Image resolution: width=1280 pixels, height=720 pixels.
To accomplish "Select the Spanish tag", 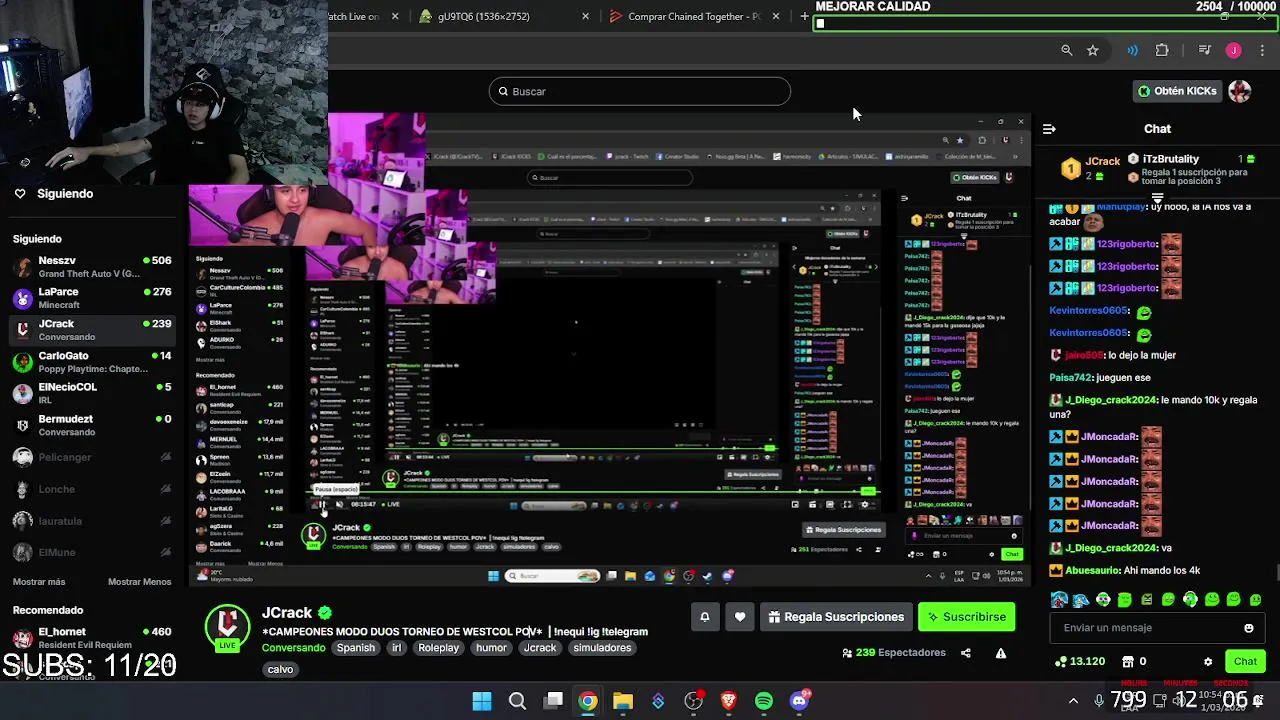I will tap(355, 648).
